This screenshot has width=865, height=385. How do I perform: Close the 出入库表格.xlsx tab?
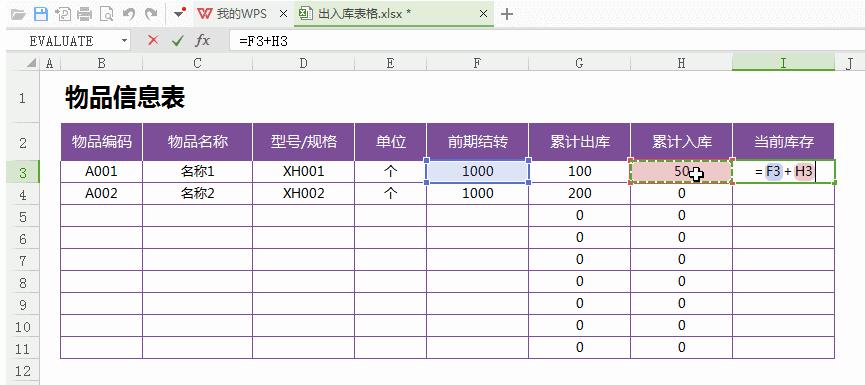pyautogui.click(x=483, y=14)
